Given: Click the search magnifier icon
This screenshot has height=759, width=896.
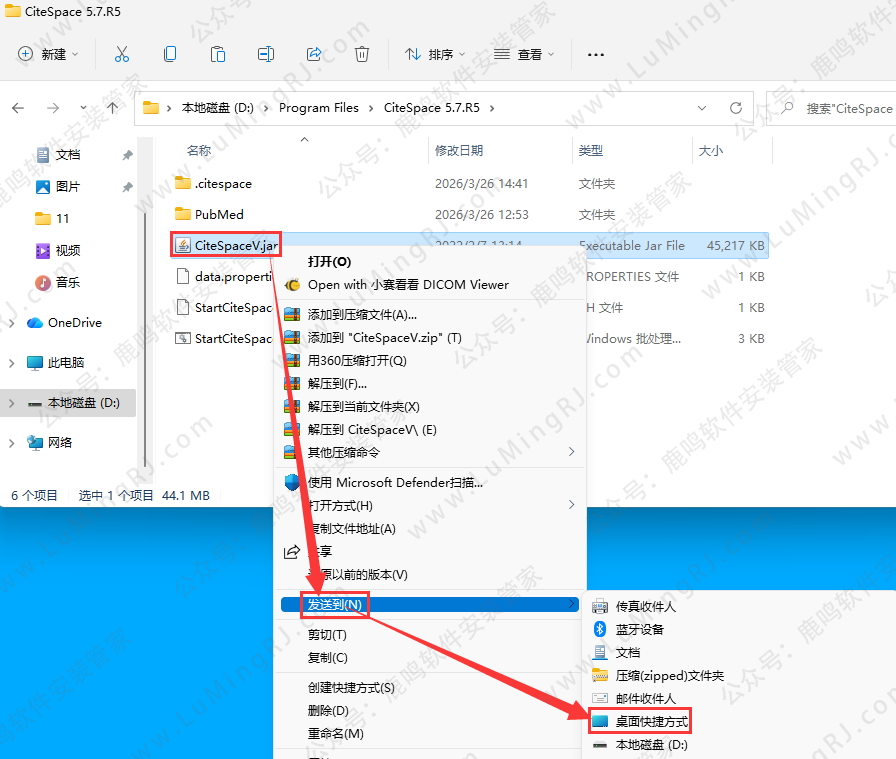Looking at the screenshot, I should click(787, 108).
